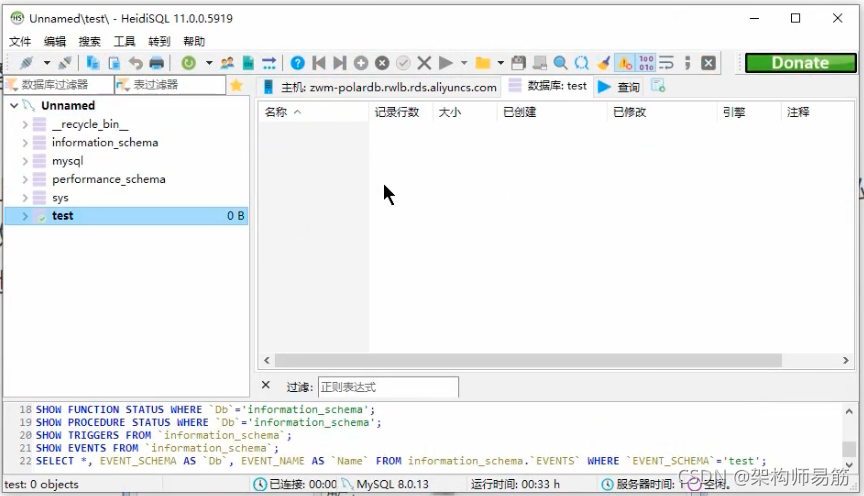
Task: Open the Run query dropdown arrow
Action: 464,63
